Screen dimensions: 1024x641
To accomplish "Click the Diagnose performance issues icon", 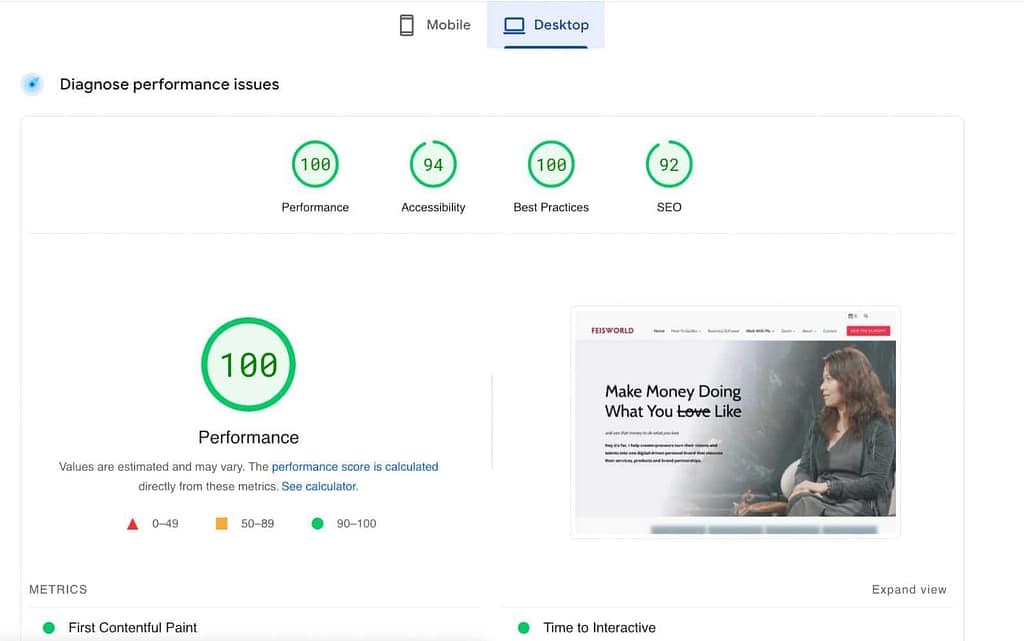I will (33, 84).
